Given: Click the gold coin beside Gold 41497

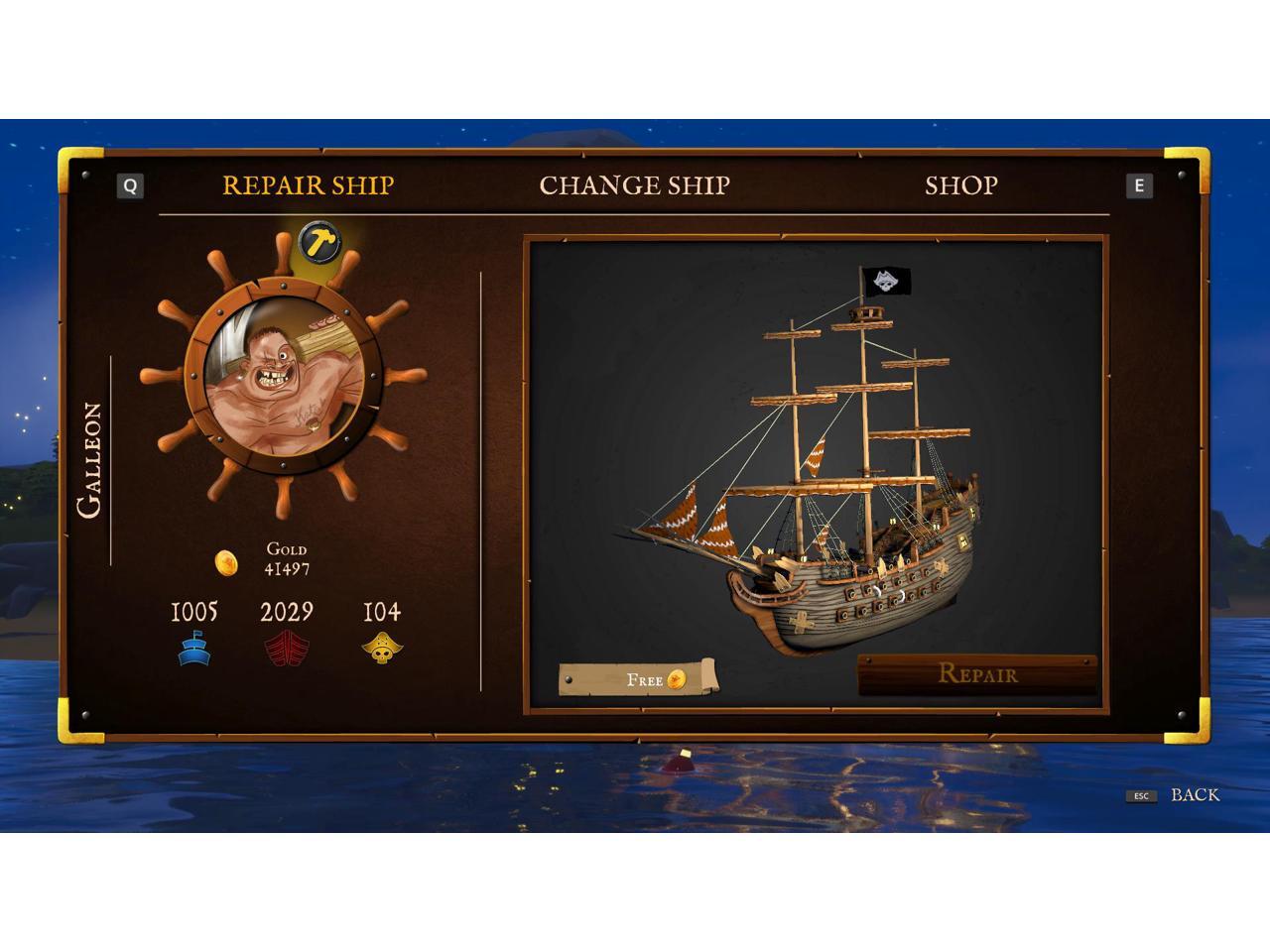Looking at the screenshot, I should point(226,563).
